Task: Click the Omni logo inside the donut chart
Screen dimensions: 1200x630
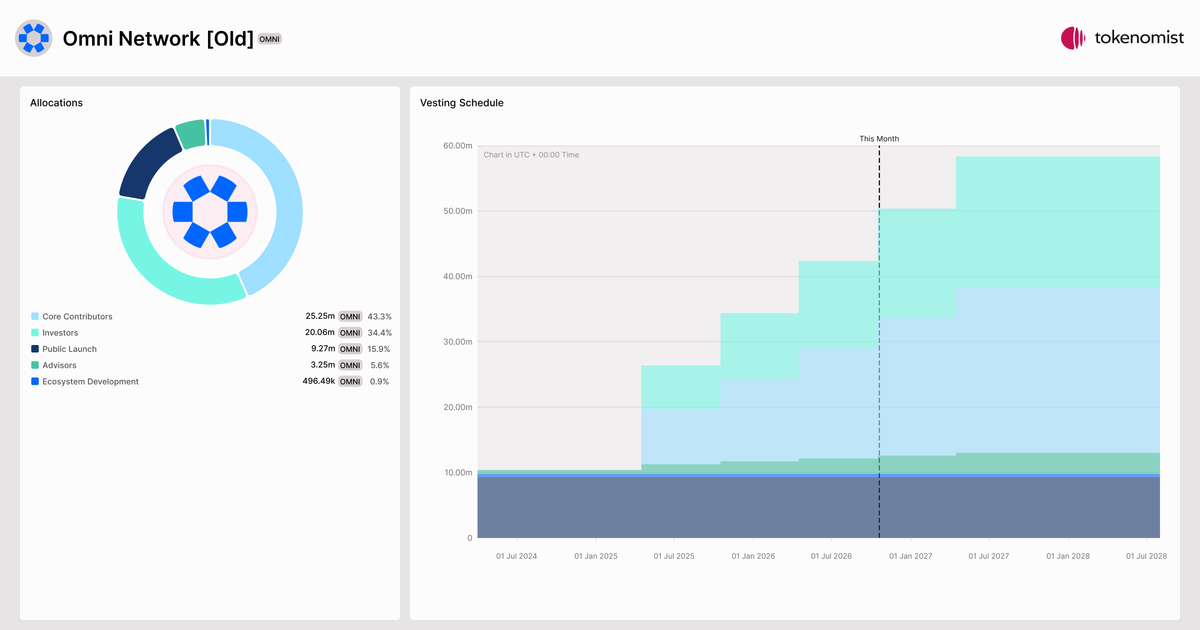Action: 210,212
